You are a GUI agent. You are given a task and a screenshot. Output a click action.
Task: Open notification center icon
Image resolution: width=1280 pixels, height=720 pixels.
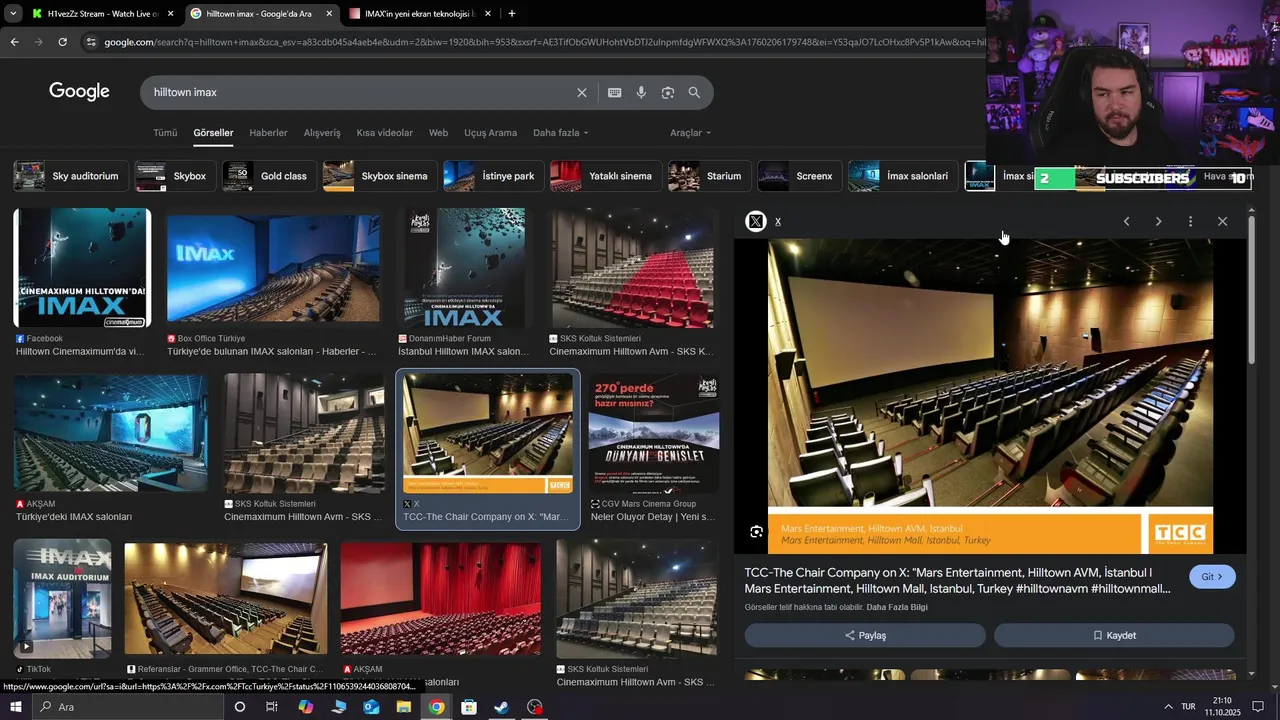point(1258,707)
